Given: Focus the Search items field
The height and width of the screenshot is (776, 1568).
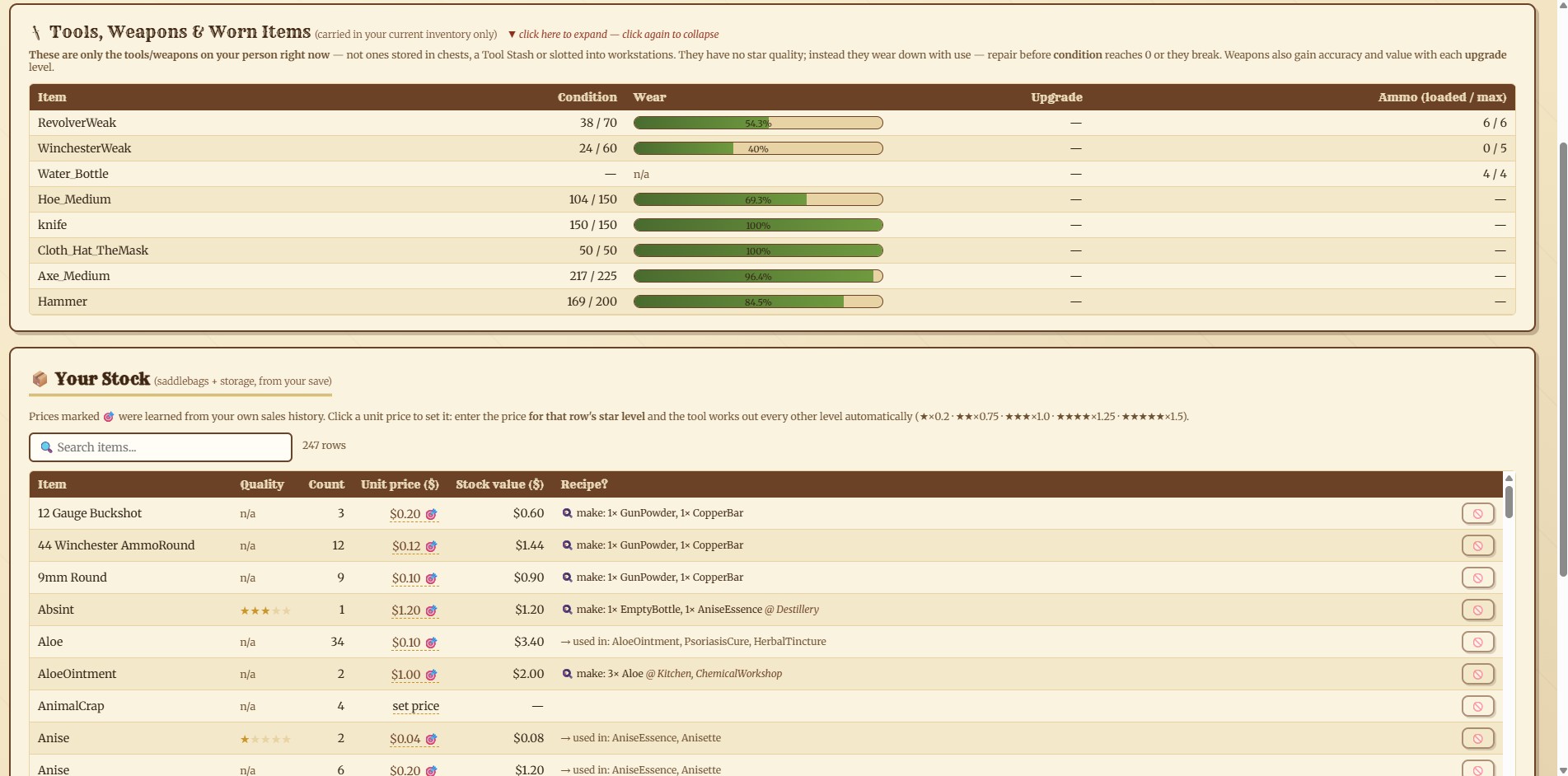Looking at the screenshot, I should [x=161, y=447].
